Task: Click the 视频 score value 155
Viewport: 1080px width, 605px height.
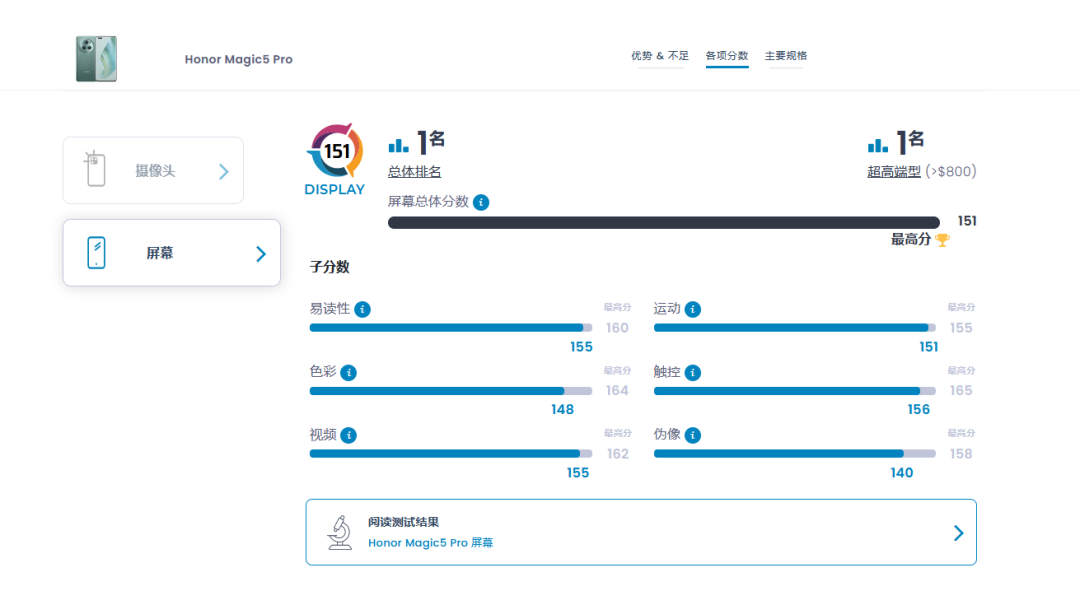Action: (x=578, y=473)
